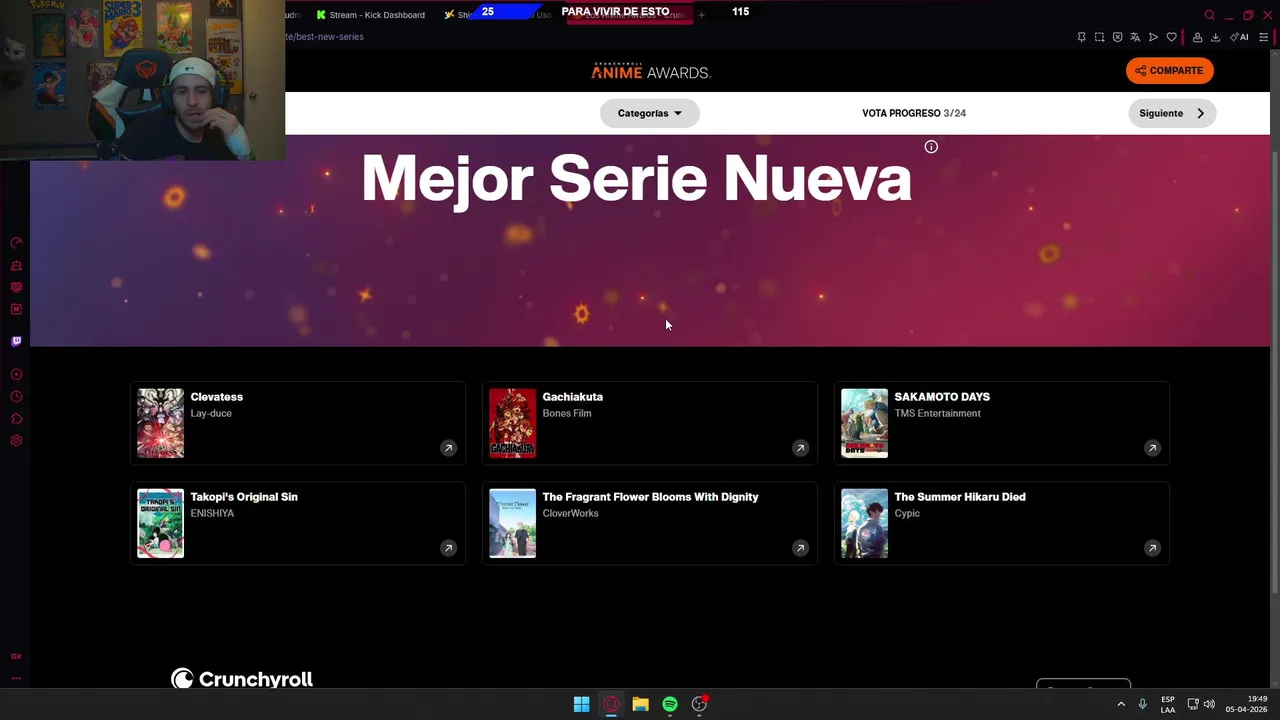Show hidden system tray icons

point(1121,704)
